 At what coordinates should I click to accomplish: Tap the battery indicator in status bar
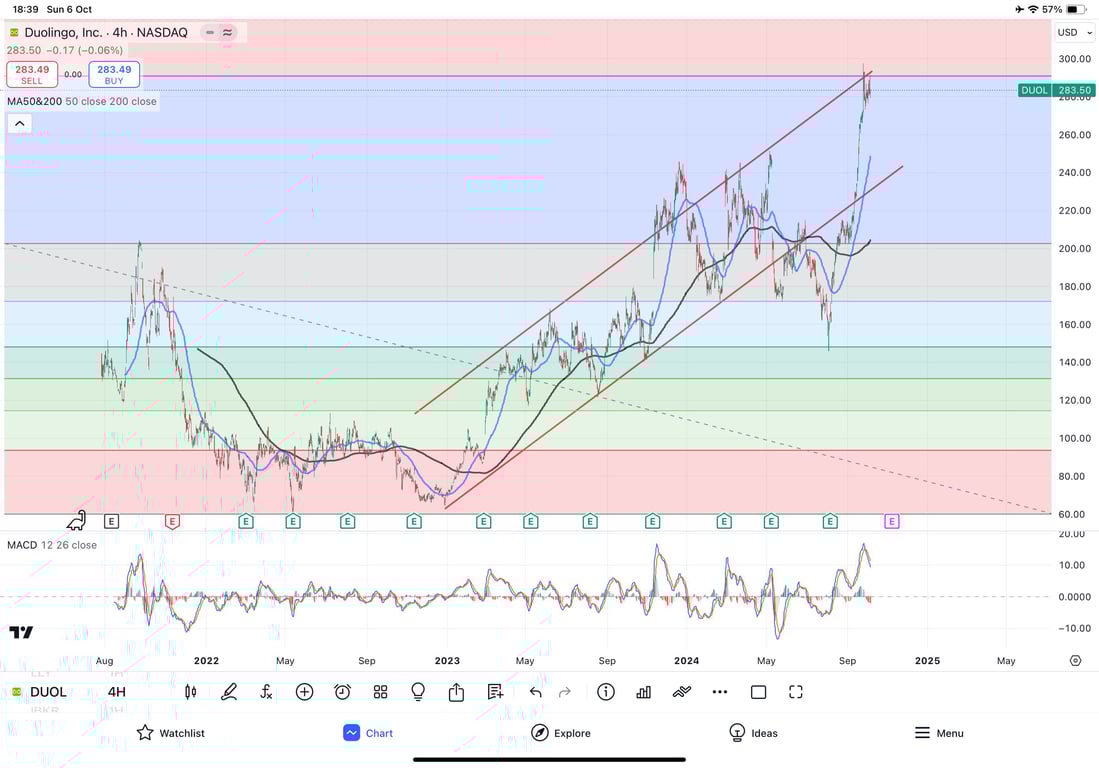[1077, 10]
